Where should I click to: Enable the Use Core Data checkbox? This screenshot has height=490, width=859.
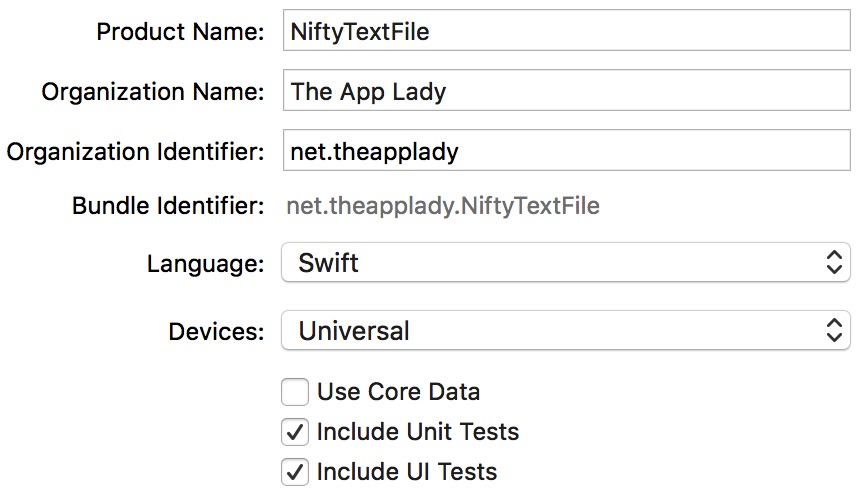(x=295, y=392)
